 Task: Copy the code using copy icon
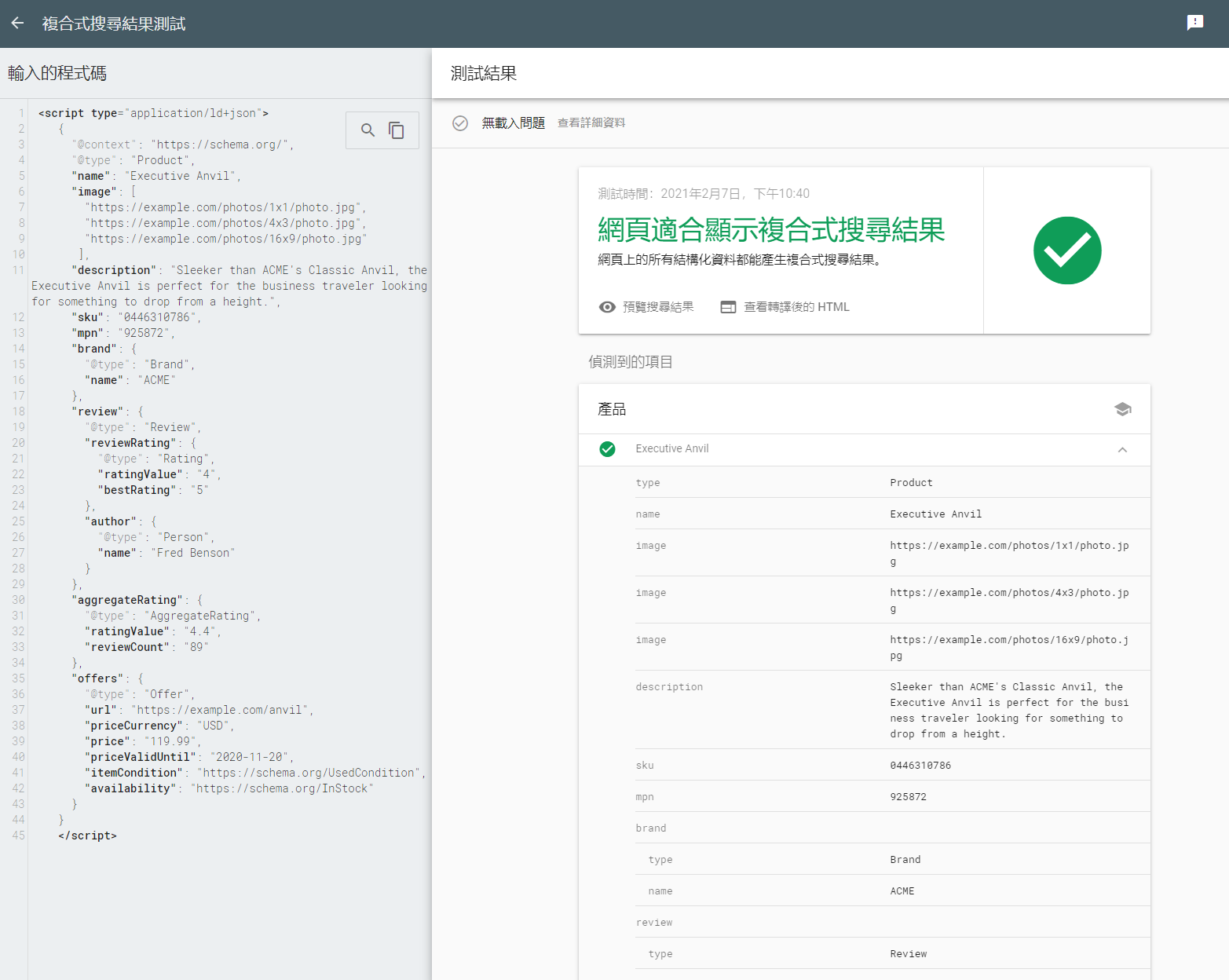[397, 130]
